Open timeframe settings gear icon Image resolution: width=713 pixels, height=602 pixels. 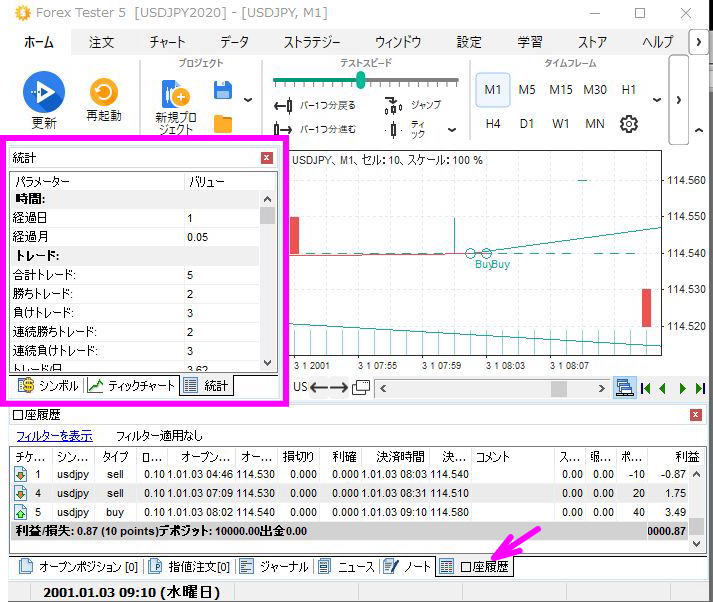(x=628, y=124)
